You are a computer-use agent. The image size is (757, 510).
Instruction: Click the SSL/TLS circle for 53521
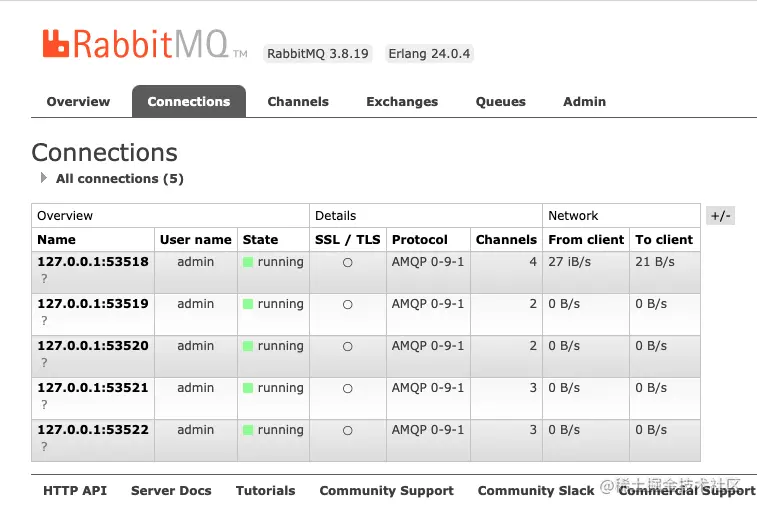click(x=348, y=389)
